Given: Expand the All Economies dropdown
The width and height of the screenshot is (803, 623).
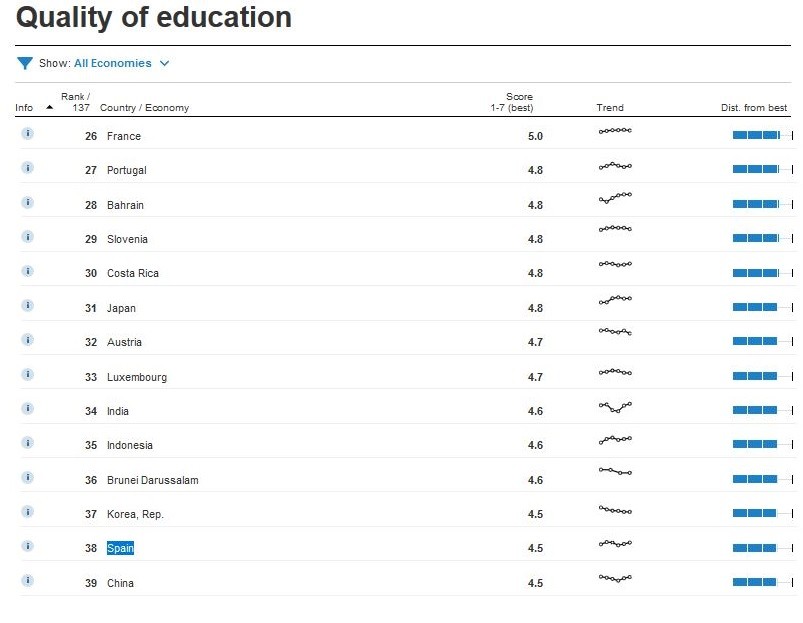Looking at the screenshot, I should coord(121,63).
